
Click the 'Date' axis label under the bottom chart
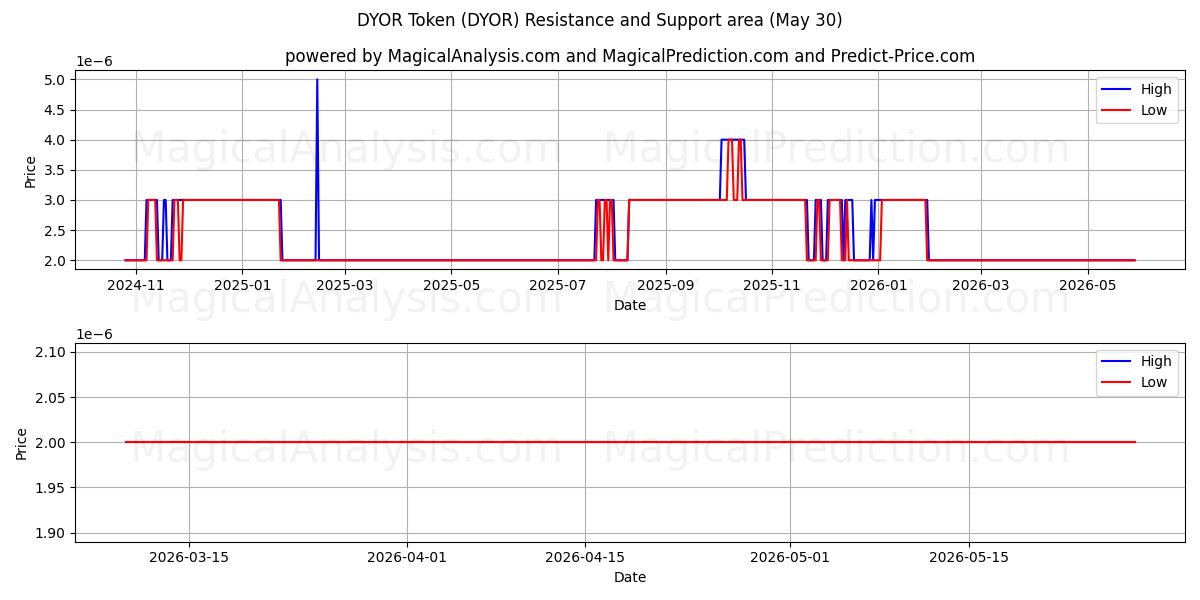630,577
